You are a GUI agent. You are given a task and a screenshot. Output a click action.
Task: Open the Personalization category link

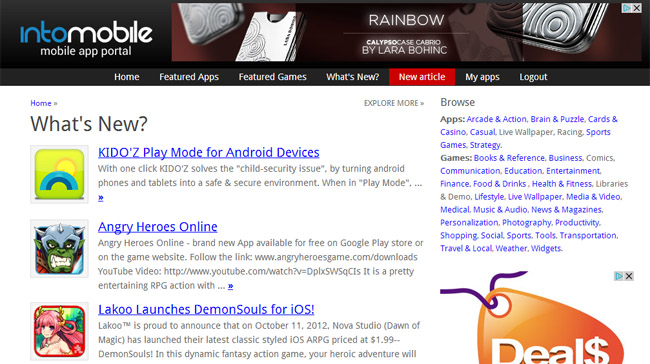click(x=469, y=222)
